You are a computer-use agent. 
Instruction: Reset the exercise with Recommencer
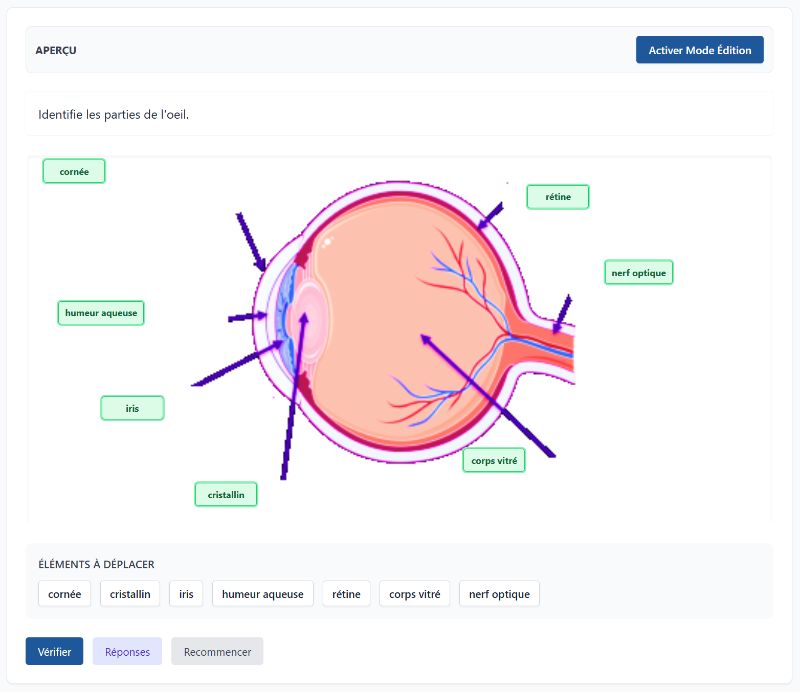pyautogui.click(x=217, y=652)
